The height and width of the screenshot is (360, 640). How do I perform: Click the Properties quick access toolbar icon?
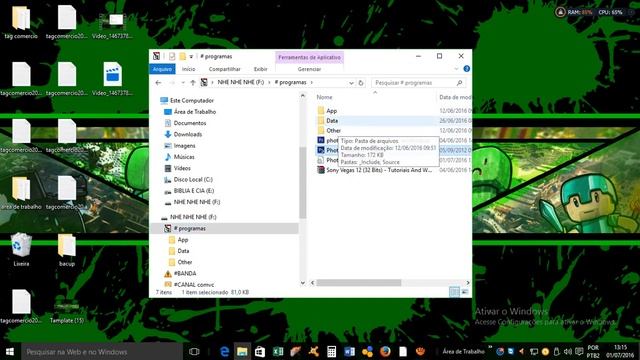click(x=172, y=56)
